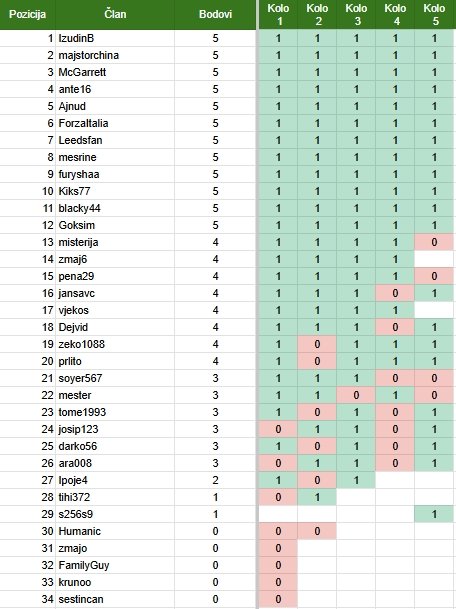Select misterija's red Kolo 5 cell

pos(434,242)
